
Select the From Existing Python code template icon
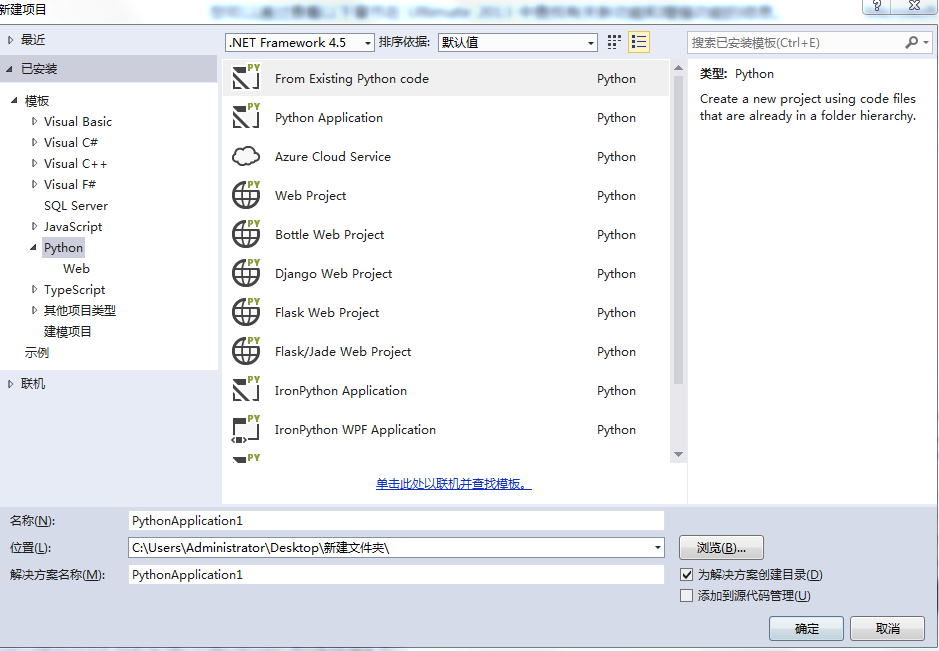(x=246, y=77)
